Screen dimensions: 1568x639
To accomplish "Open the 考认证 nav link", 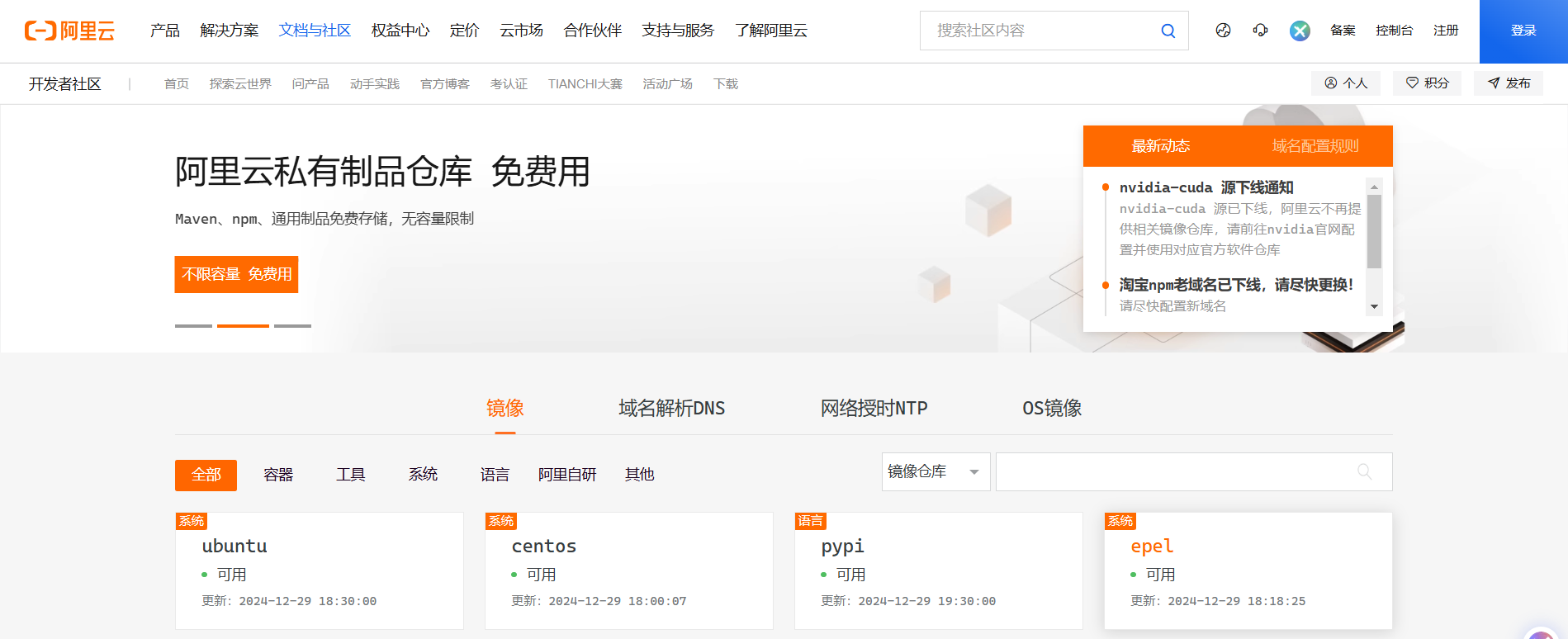I will (x=509, y=84).
